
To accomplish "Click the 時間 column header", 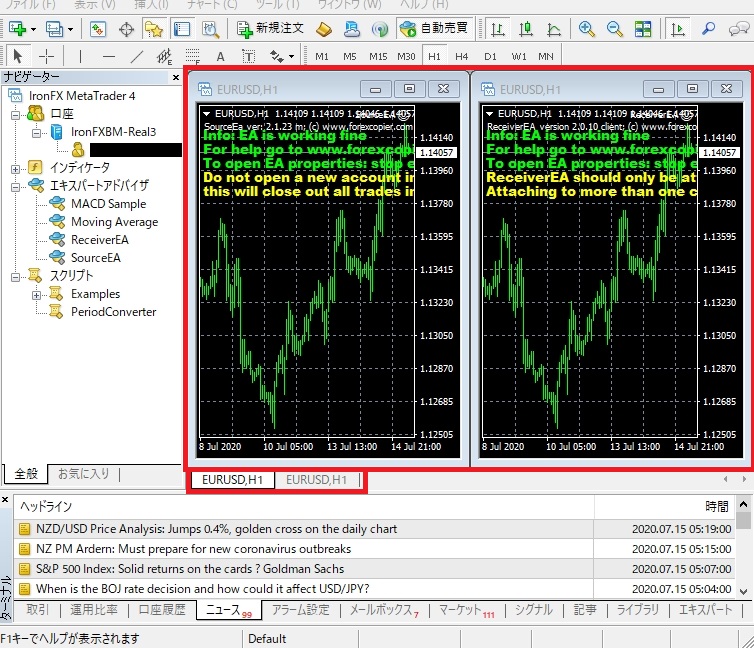I will [x=716, y=506].
